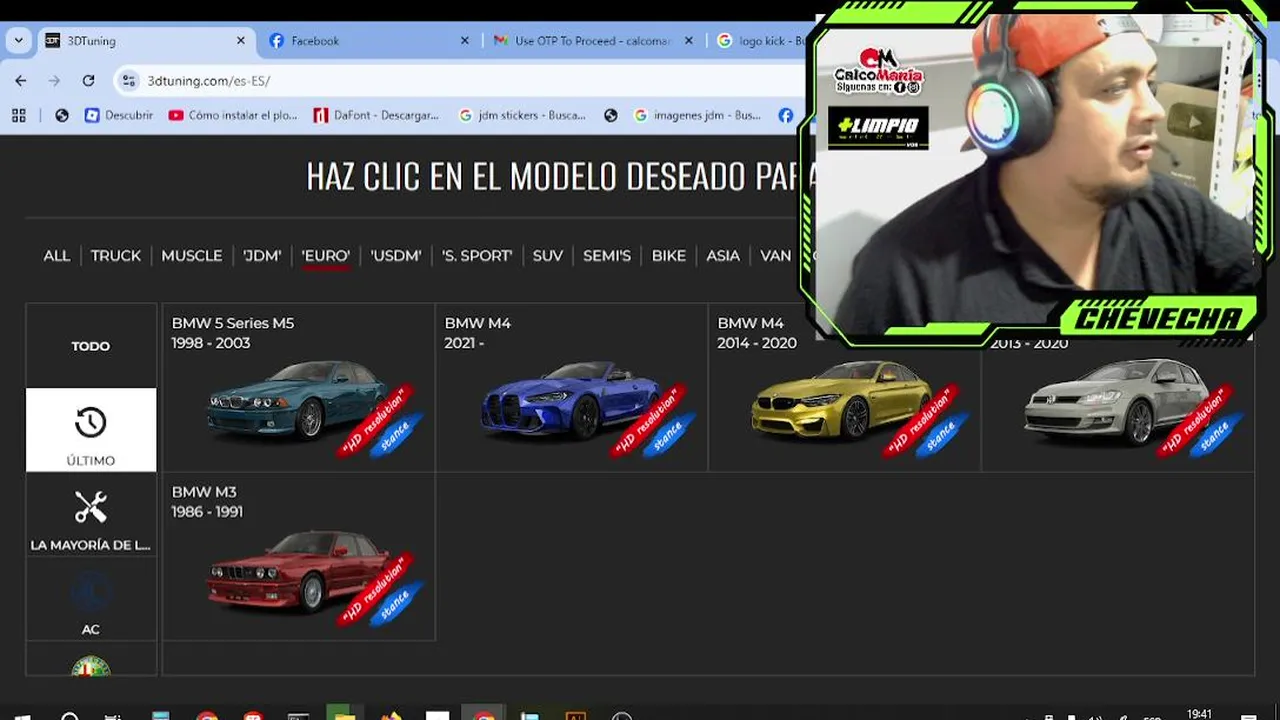The width and height of the screenshot is (1280, 720).
Task: Switch to the logo kick Google tab
Action: coord(760,41)
